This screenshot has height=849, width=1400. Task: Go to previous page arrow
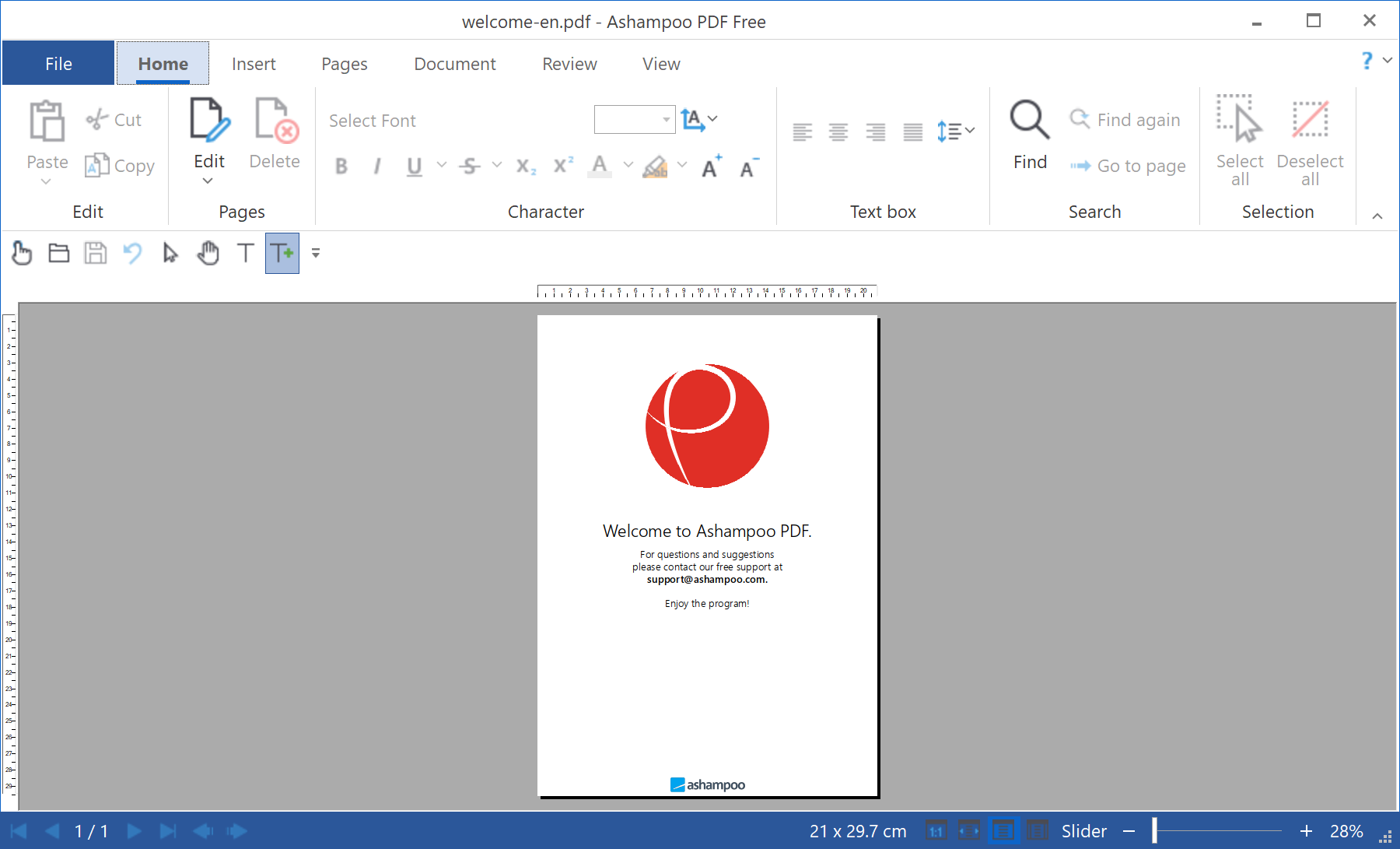click(x=52, y=831)
